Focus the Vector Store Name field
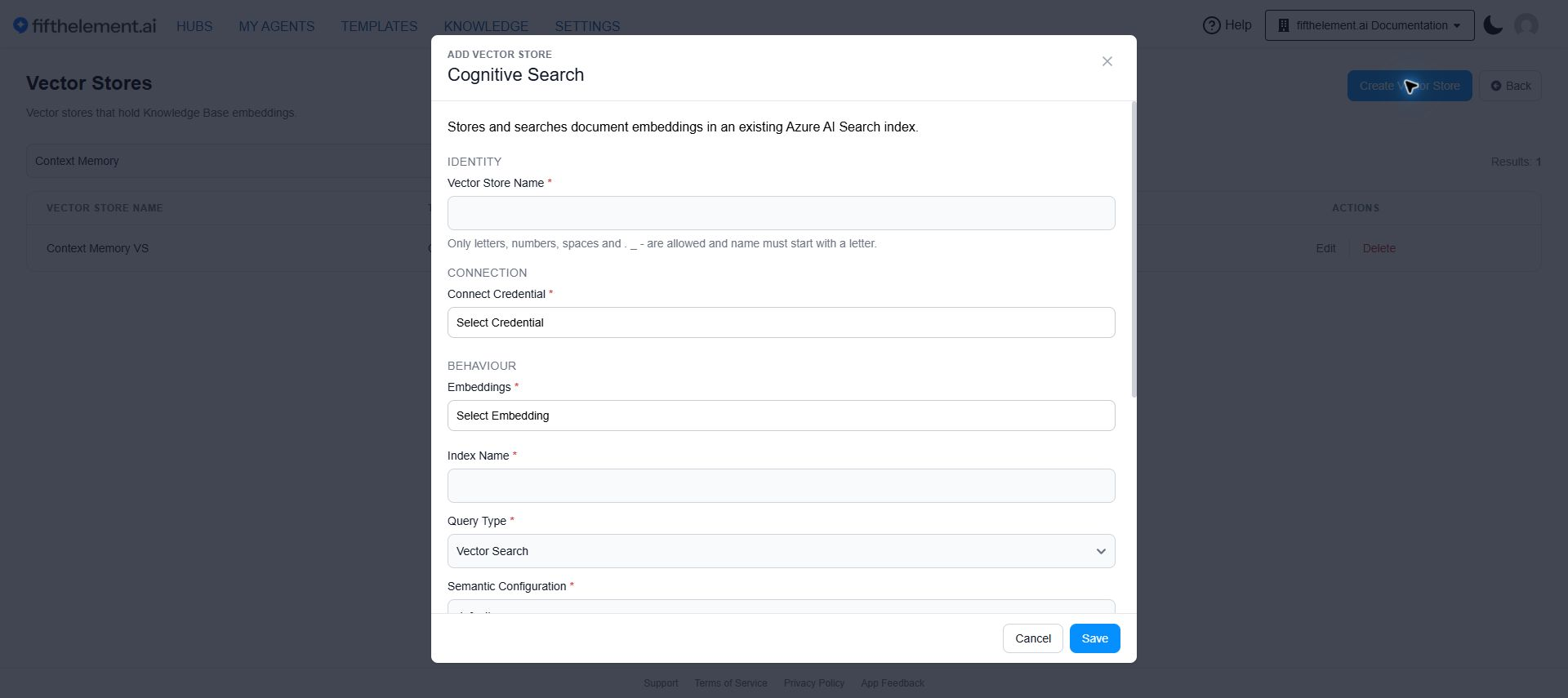This screenshot has width=1568, height=698. [781, 213]
